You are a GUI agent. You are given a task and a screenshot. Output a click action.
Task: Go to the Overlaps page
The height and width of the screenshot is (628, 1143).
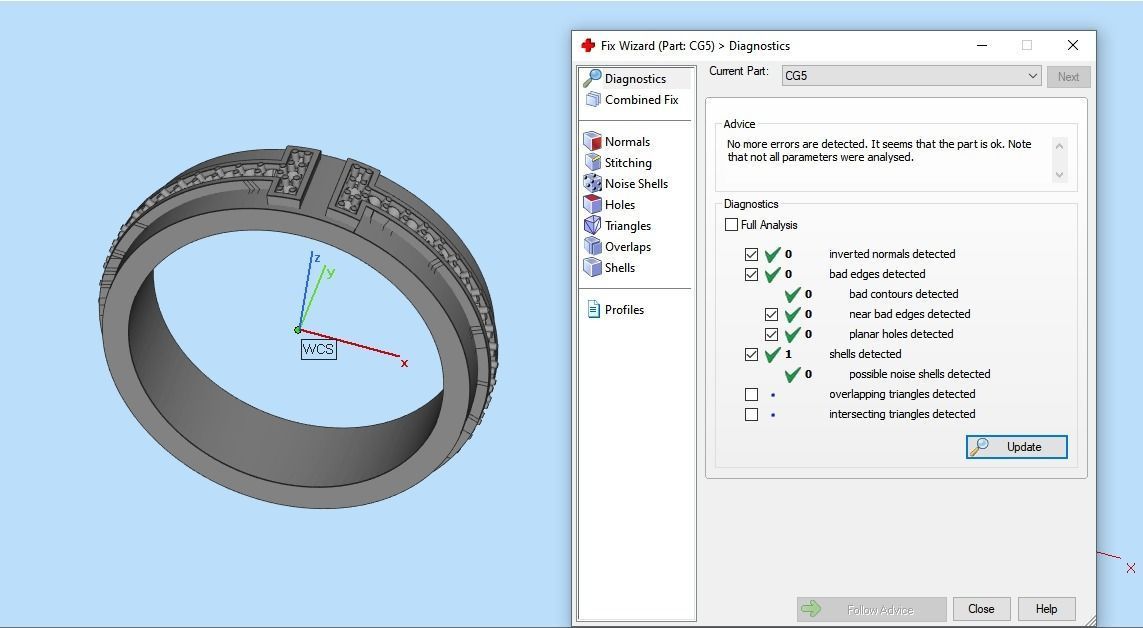[628, 246]
